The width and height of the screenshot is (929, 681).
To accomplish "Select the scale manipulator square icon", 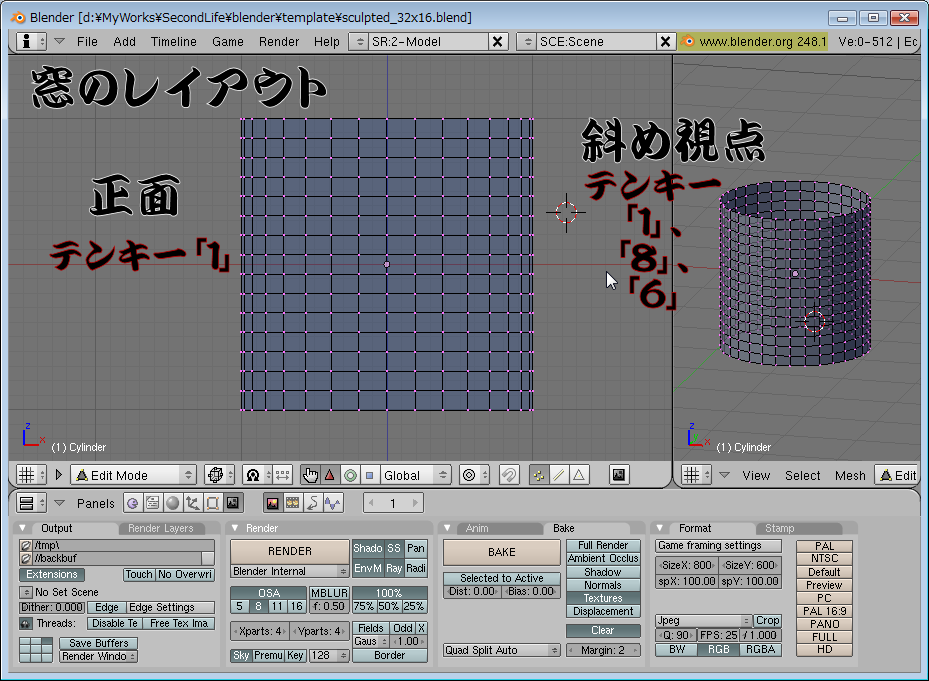I will point(370,475).
